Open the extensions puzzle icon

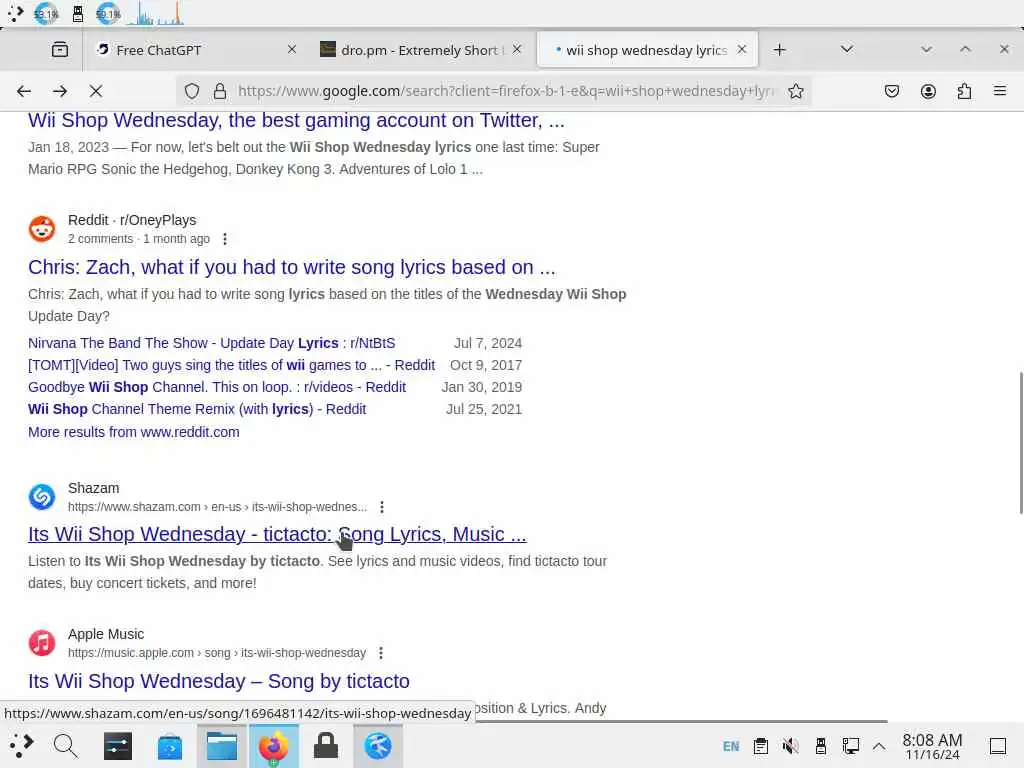click(964, 91)
